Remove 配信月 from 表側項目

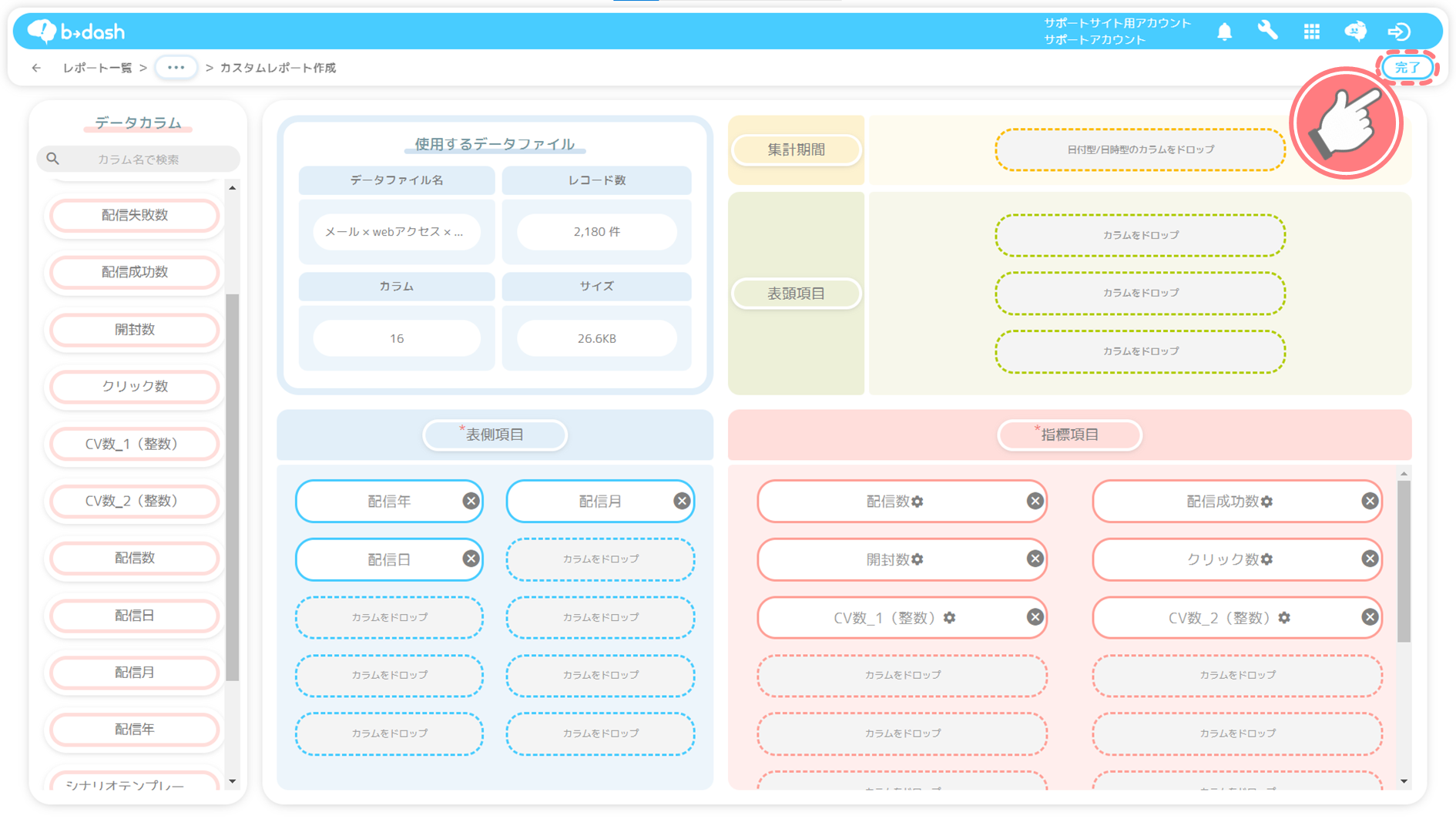click(682, 501)
